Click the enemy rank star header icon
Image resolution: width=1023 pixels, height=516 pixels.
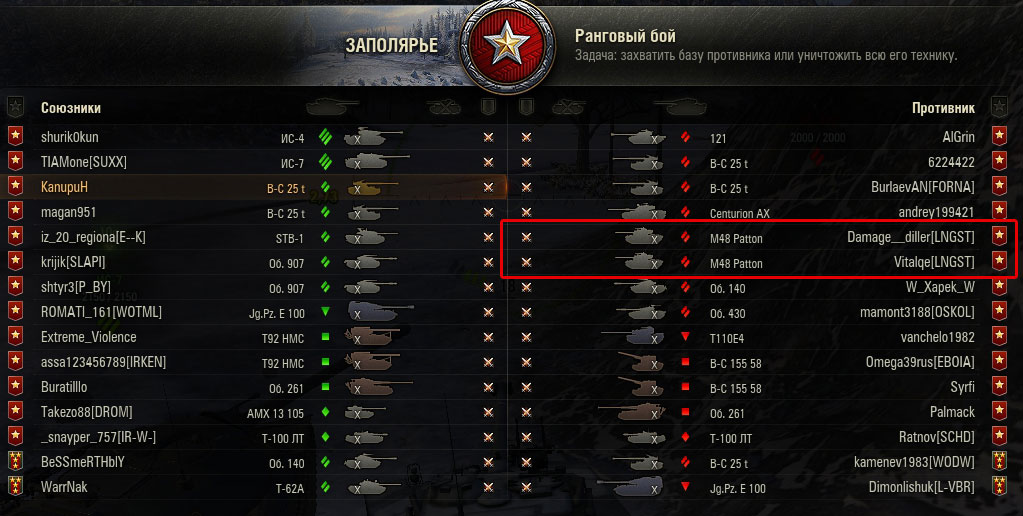point(999,106)
